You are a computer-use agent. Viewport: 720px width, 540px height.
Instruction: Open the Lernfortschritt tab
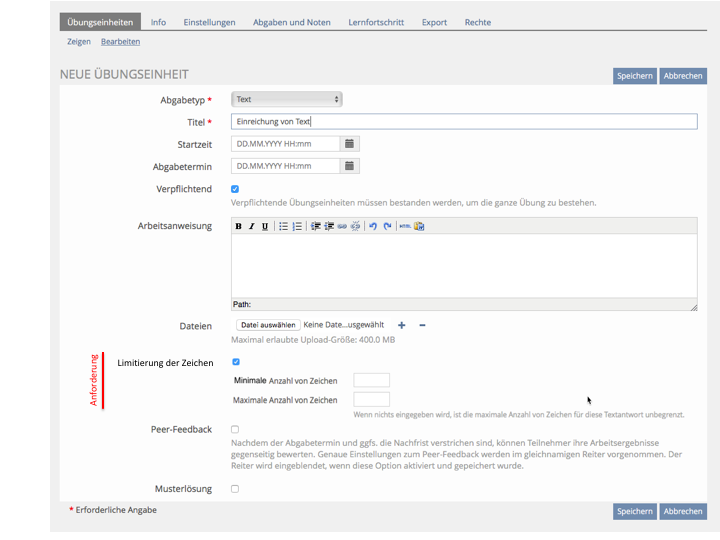coord(378,22)
